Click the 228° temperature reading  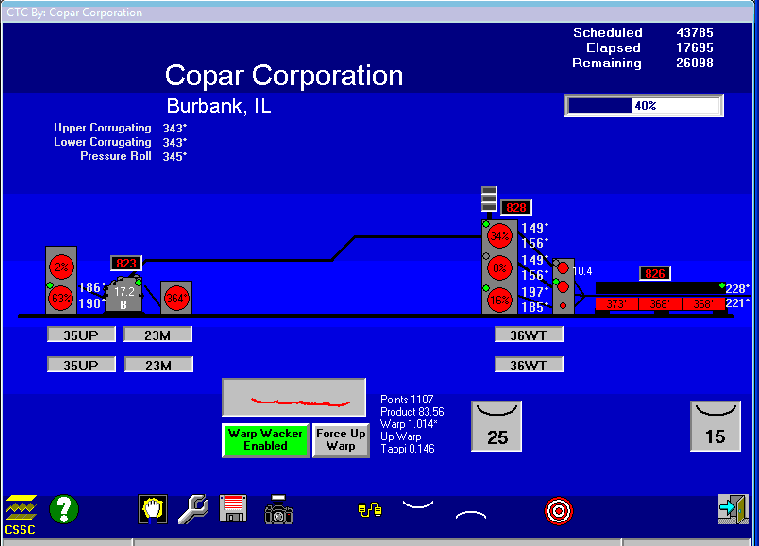(x=738, y=288)
